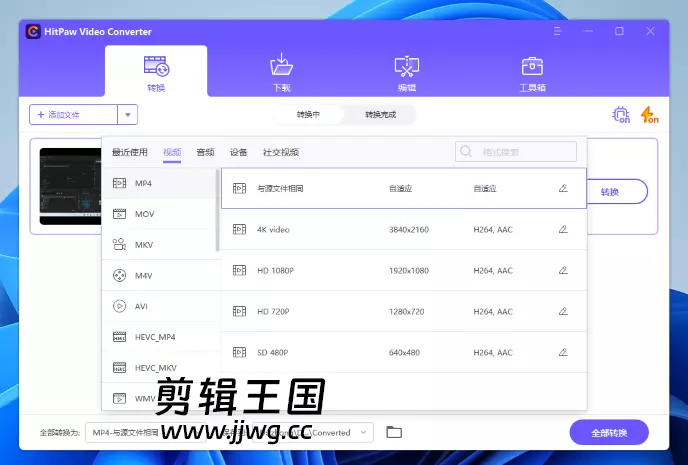Click the MKV camera icon
This screenshot has height=465, width=688.
tap(119, 244)
